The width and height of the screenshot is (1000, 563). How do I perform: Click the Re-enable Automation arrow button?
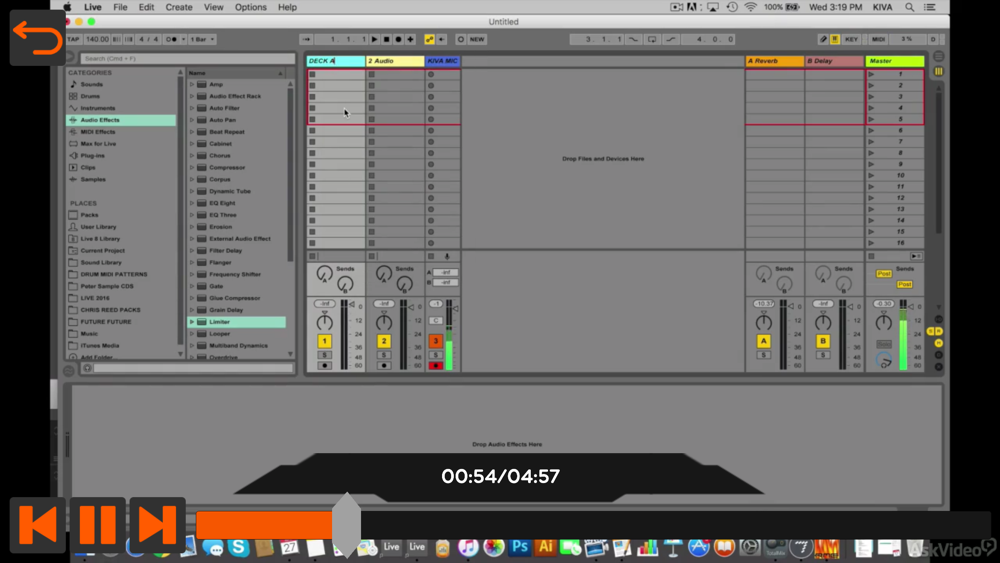(x=441, y=39)
